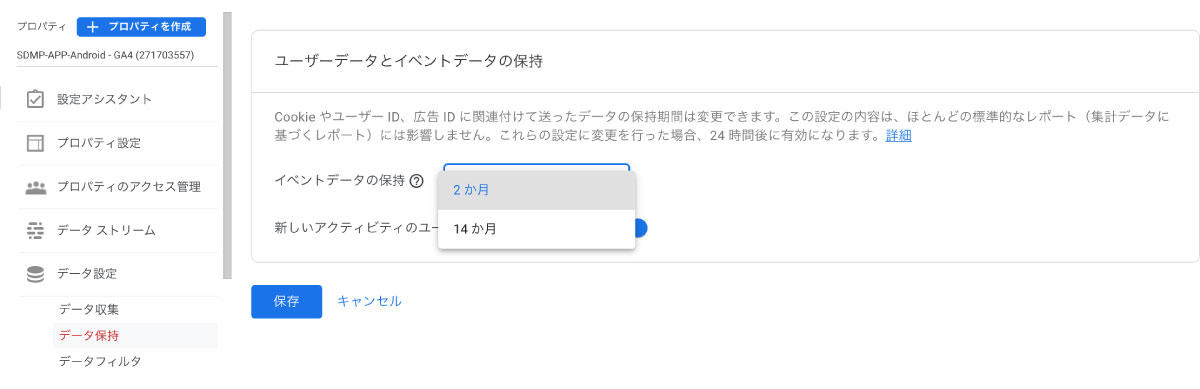Screen dimensions: 1200x389
Task: Click the プロパティ設定 layout icon
Action: point(36,143)
